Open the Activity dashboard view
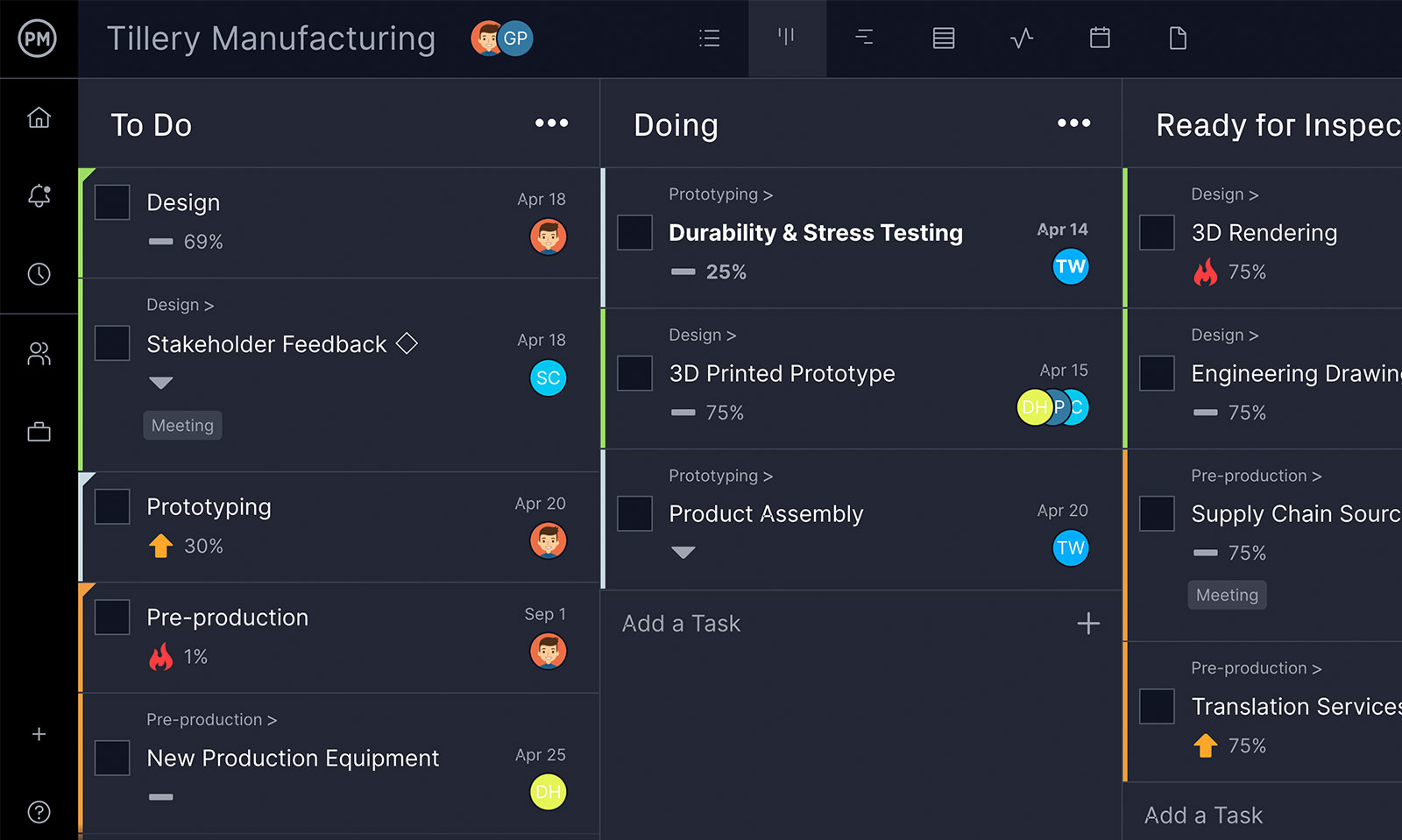 tap(1021, 38)
